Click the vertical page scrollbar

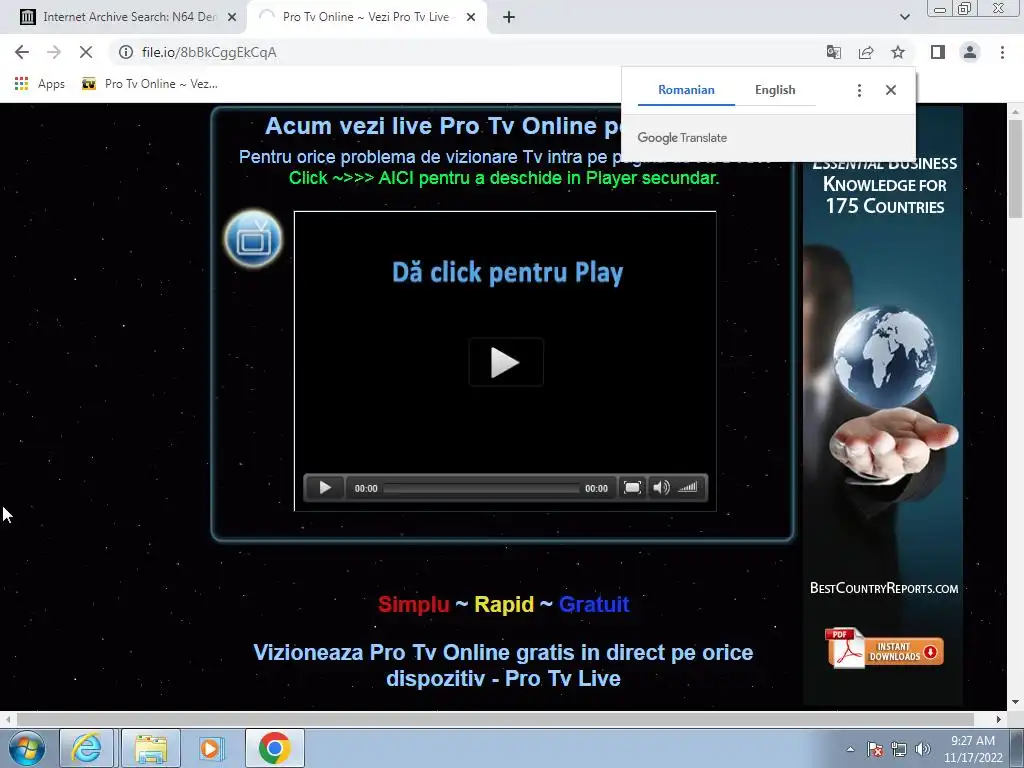[1015, 170]
